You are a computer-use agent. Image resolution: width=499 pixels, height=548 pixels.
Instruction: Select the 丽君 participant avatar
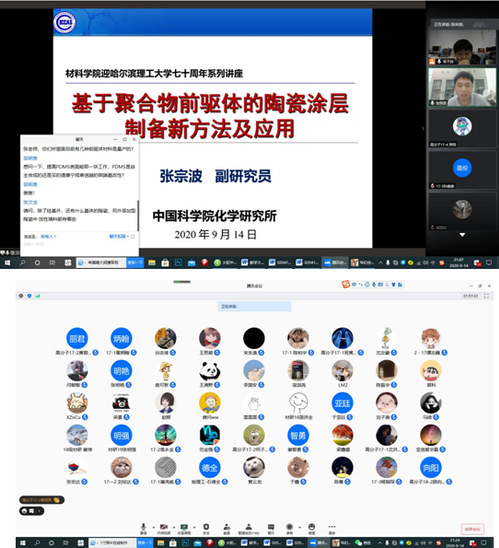[x=77, y=338]
